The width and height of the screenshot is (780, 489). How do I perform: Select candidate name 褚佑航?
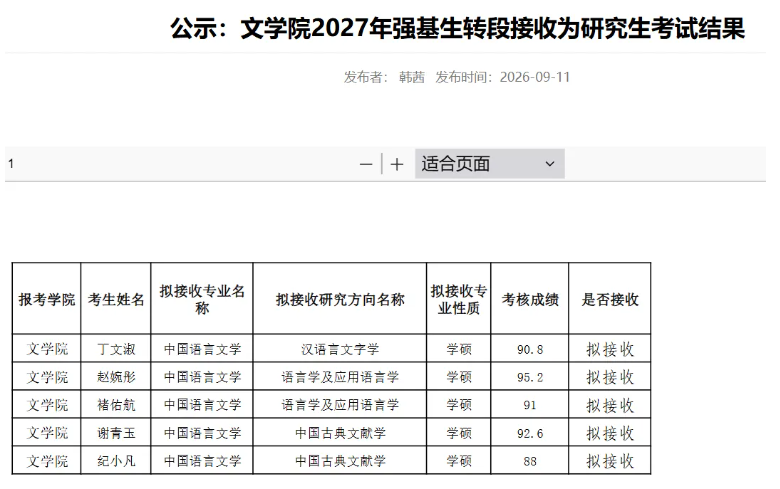tap(116, 404)
